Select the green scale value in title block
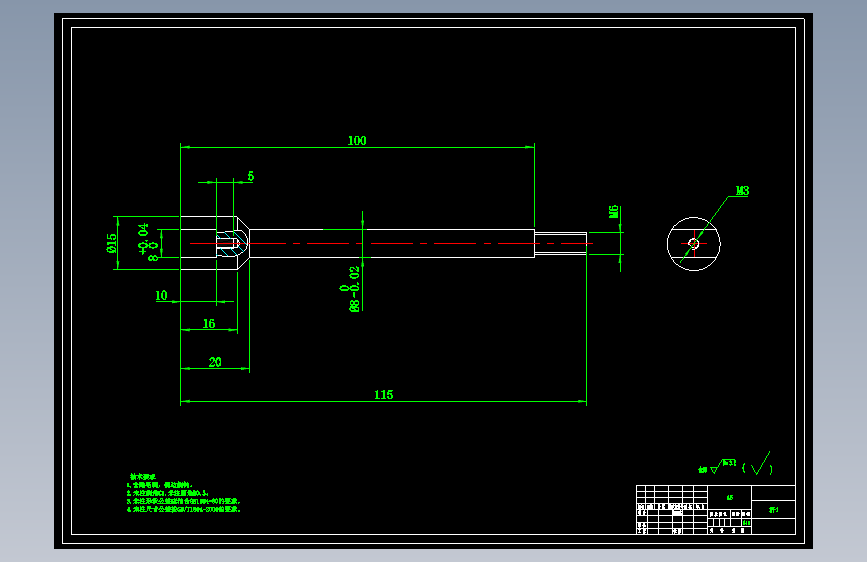 (x=746, y=522)
